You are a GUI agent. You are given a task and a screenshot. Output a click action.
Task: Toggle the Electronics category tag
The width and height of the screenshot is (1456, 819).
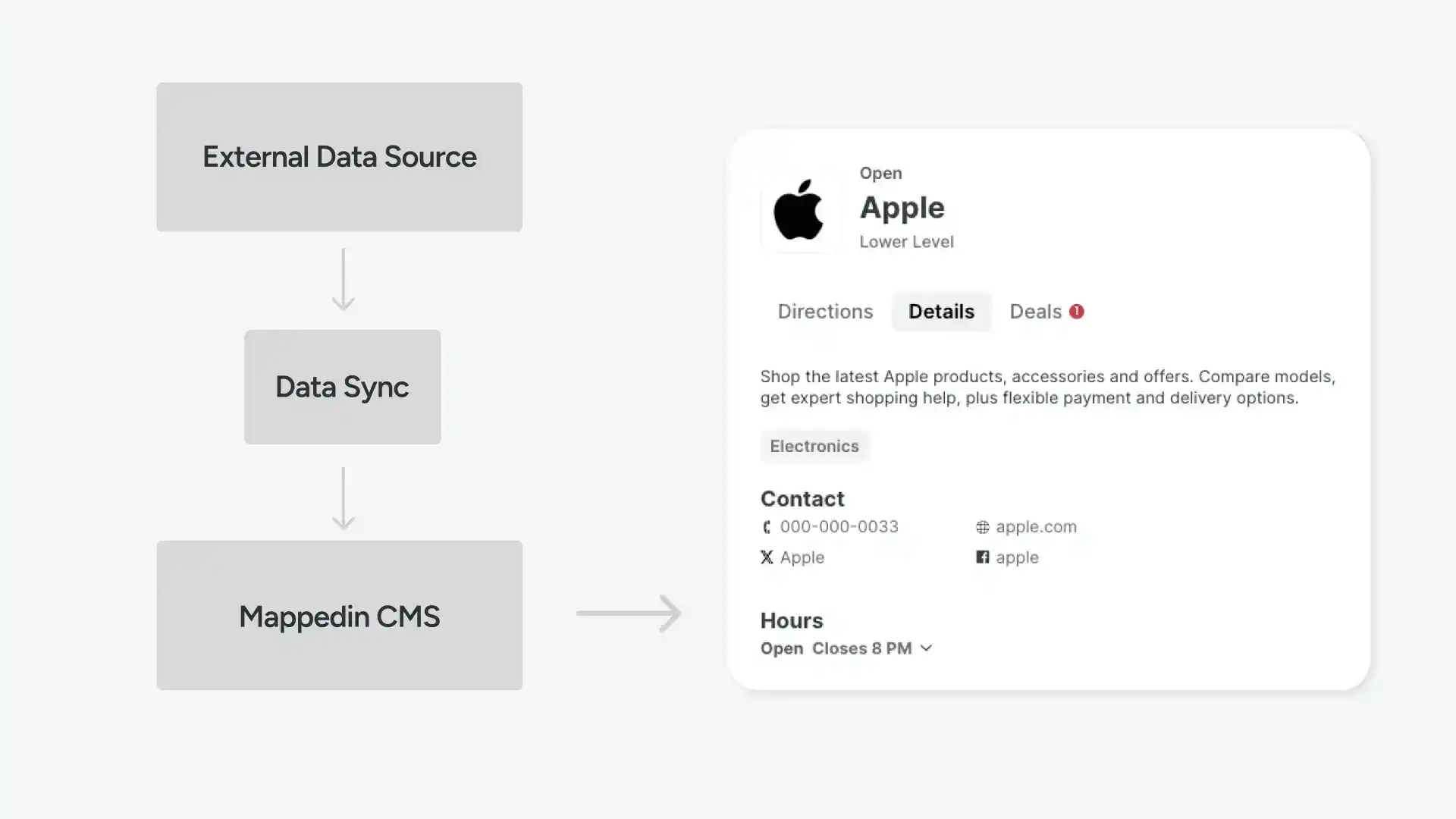pyautogui.click(x=814, y=446)
